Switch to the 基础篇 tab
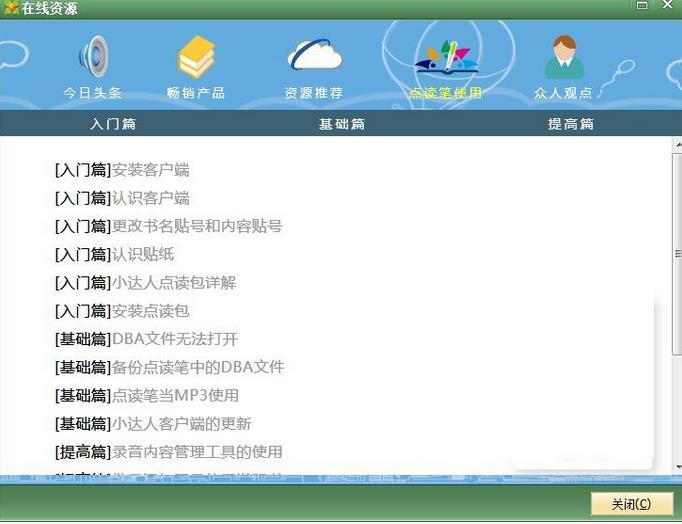This screenshot has width=682, height=524. click(342, 124)
